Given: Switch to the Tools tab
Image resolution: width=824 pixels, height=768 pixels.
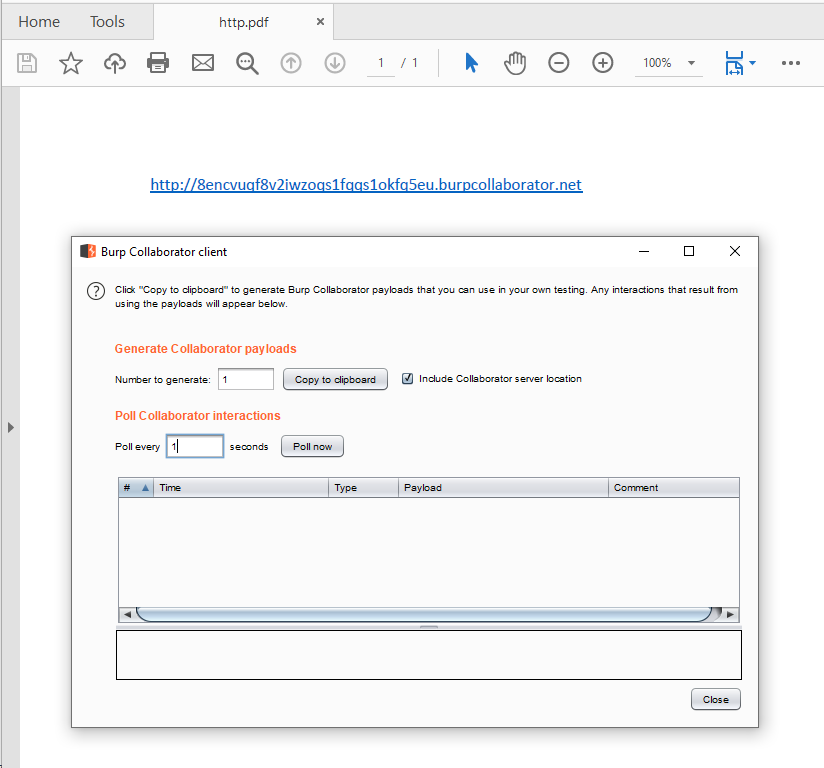Looking at the screenshot, I should 107,22.
